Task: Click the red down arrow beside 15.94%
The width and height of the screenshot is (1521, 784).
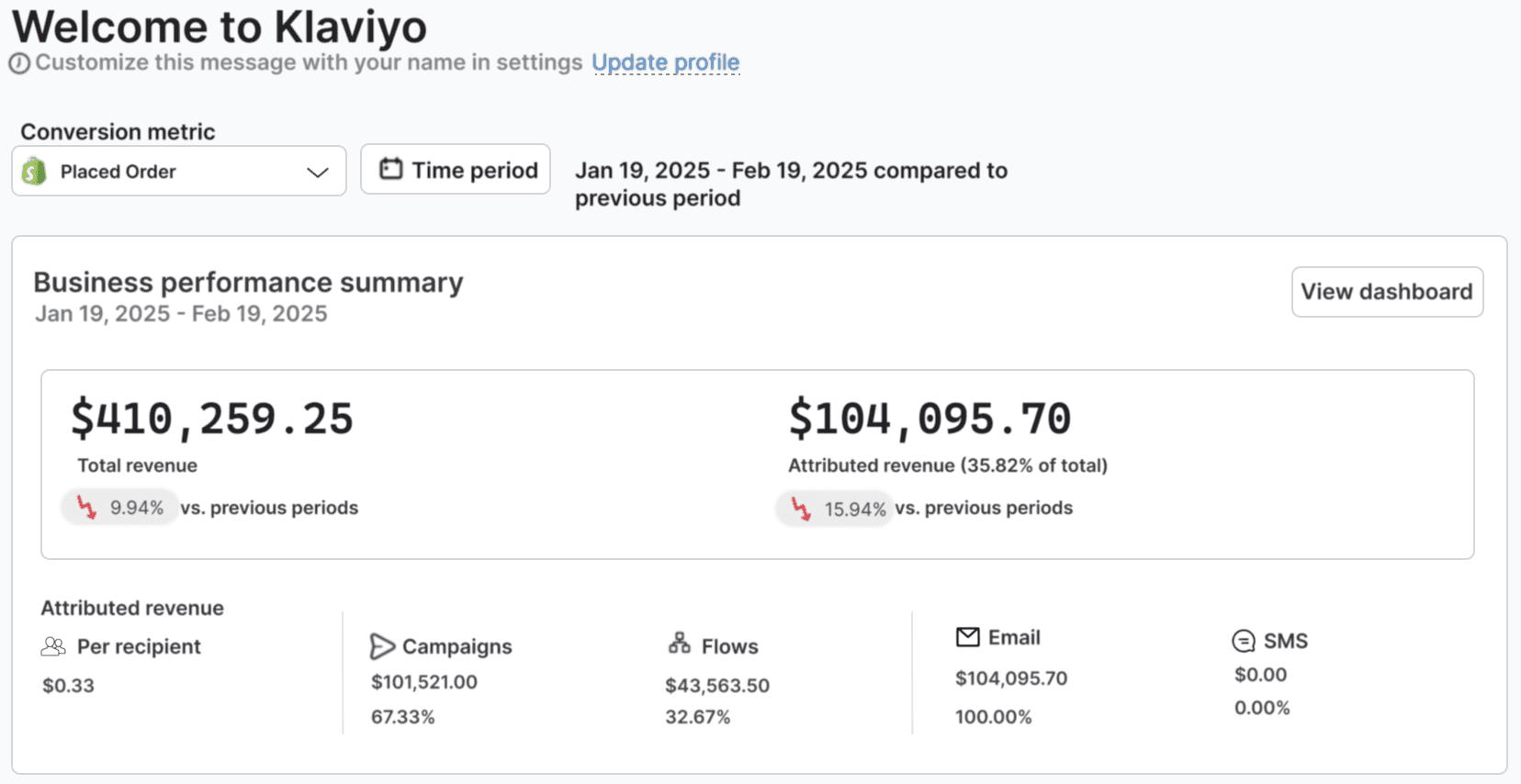Action: pos(801,509)
